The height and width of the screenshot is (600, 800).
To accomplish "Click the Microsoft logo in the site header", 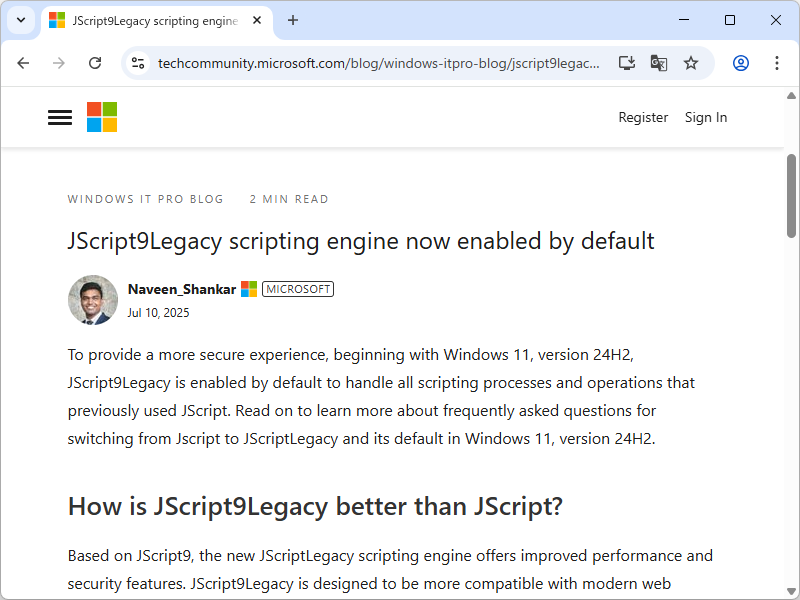I will [101, 117].
